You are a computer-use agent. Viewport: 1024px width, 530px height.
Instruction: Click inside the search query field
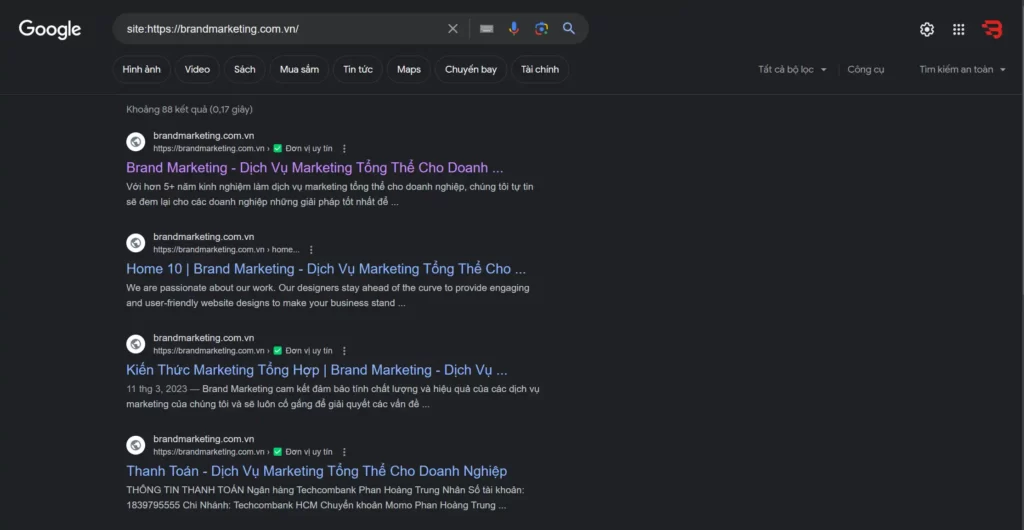(280, 29)
